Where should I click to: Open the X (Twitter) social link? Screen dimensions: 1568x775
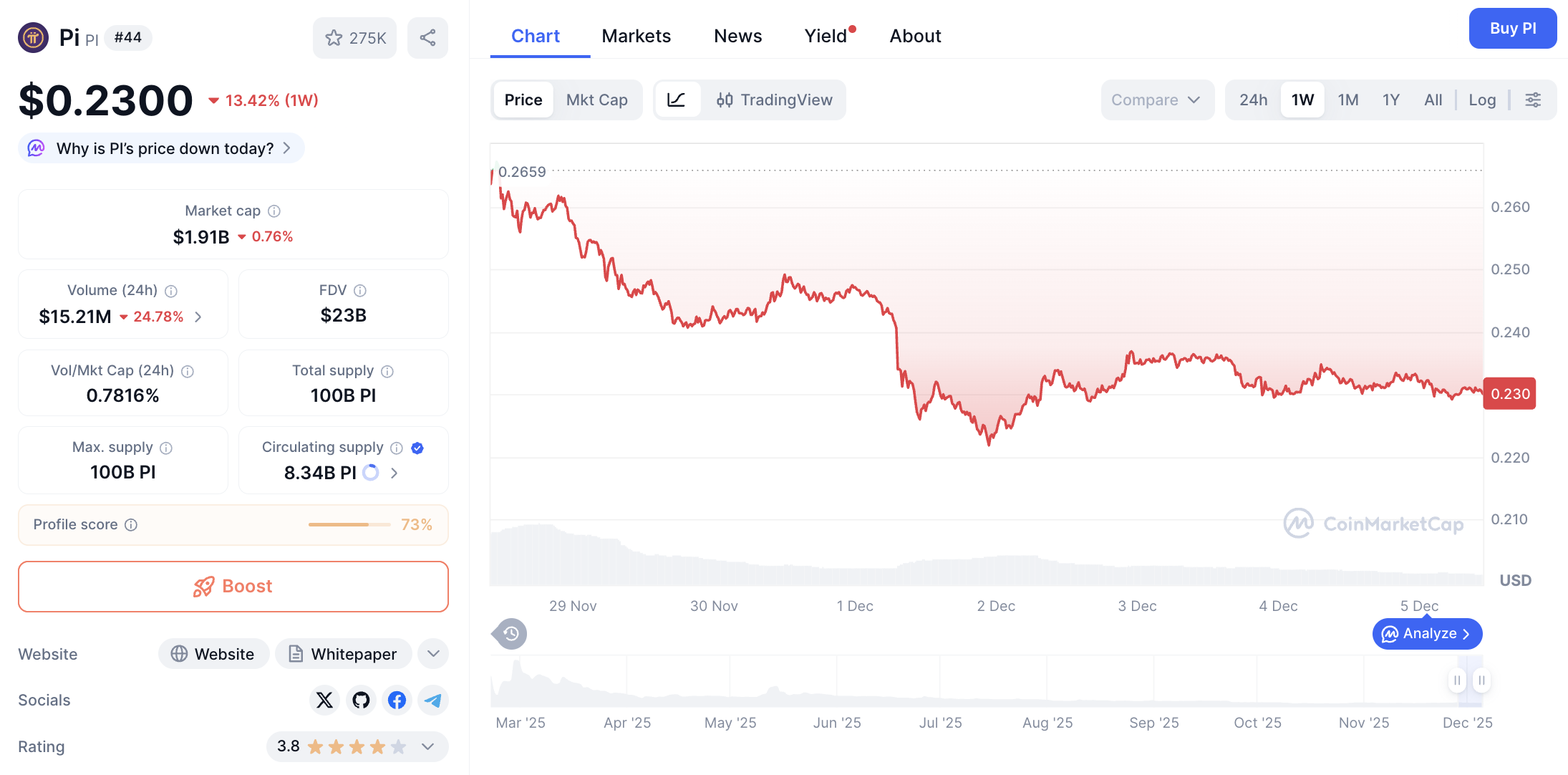tap(324, 700)
